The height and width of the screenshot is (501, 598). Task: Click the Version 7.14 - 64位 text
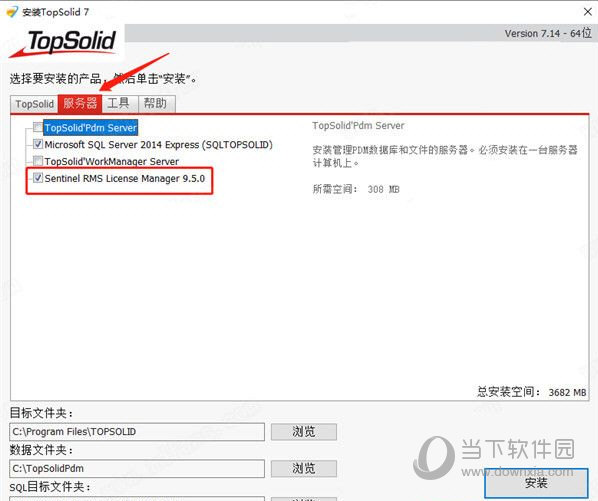548,34
